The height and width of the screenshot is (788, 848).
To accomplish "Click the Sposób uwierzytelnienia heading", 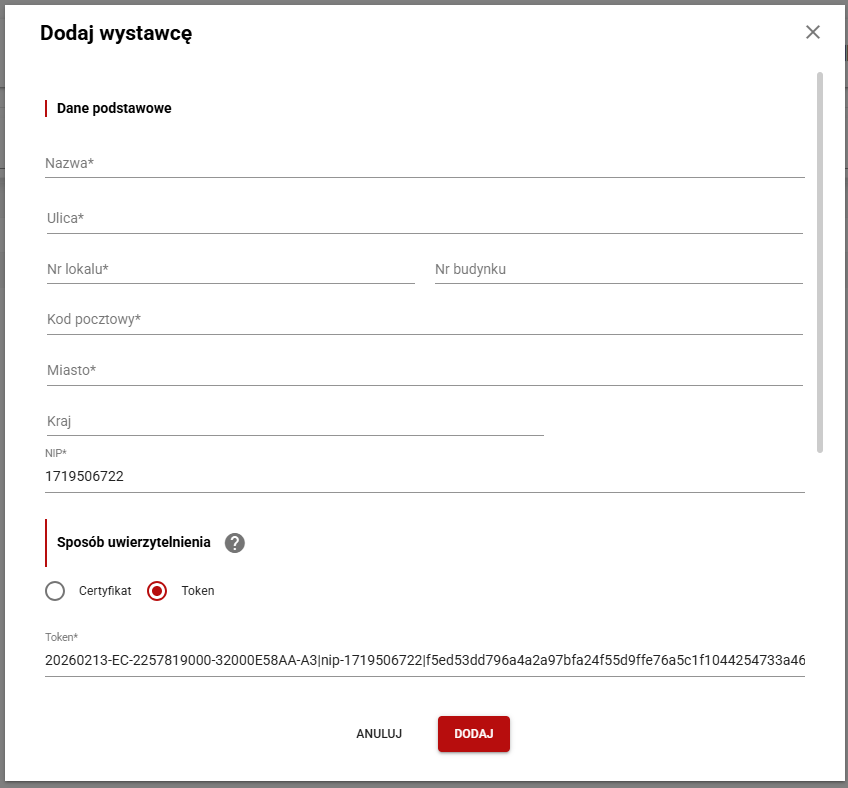I will [134, 542].
